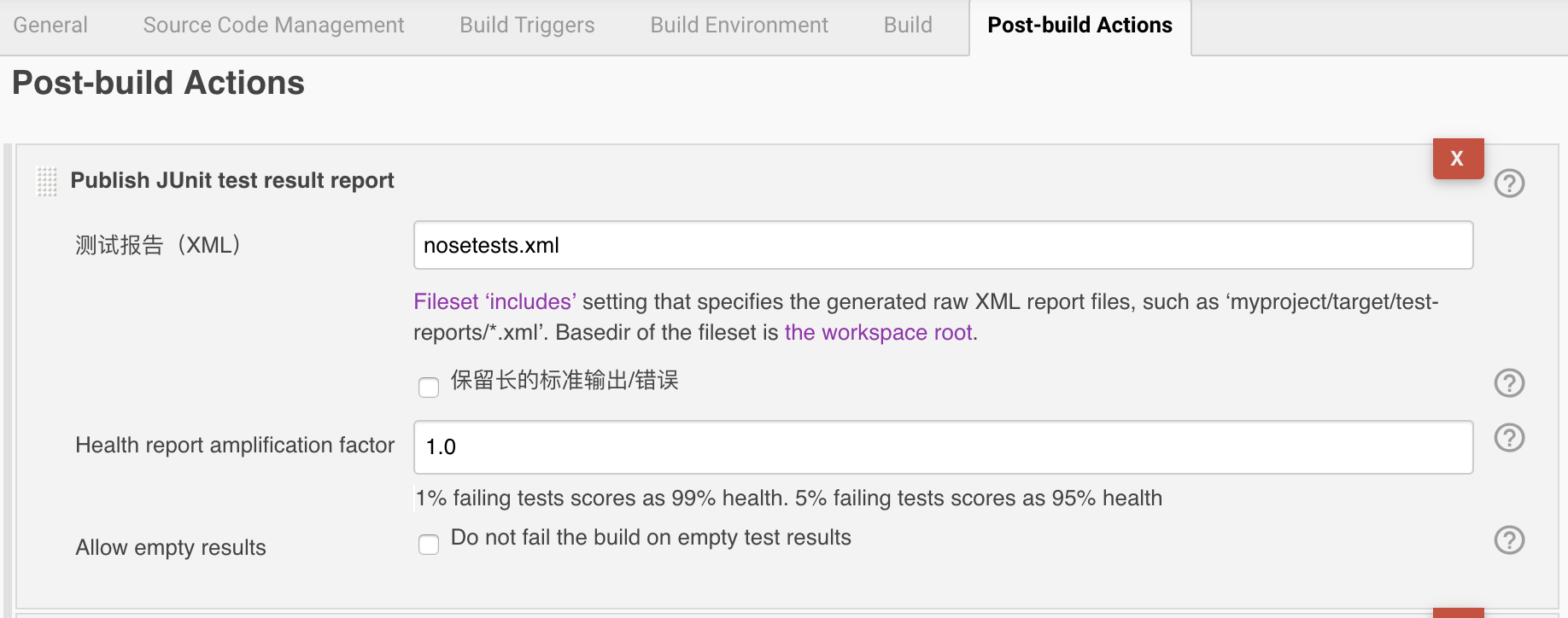This screenshot has width=1568, height=618.
Task: Delete the Publish JUnit test result action
Action: 1458,159
